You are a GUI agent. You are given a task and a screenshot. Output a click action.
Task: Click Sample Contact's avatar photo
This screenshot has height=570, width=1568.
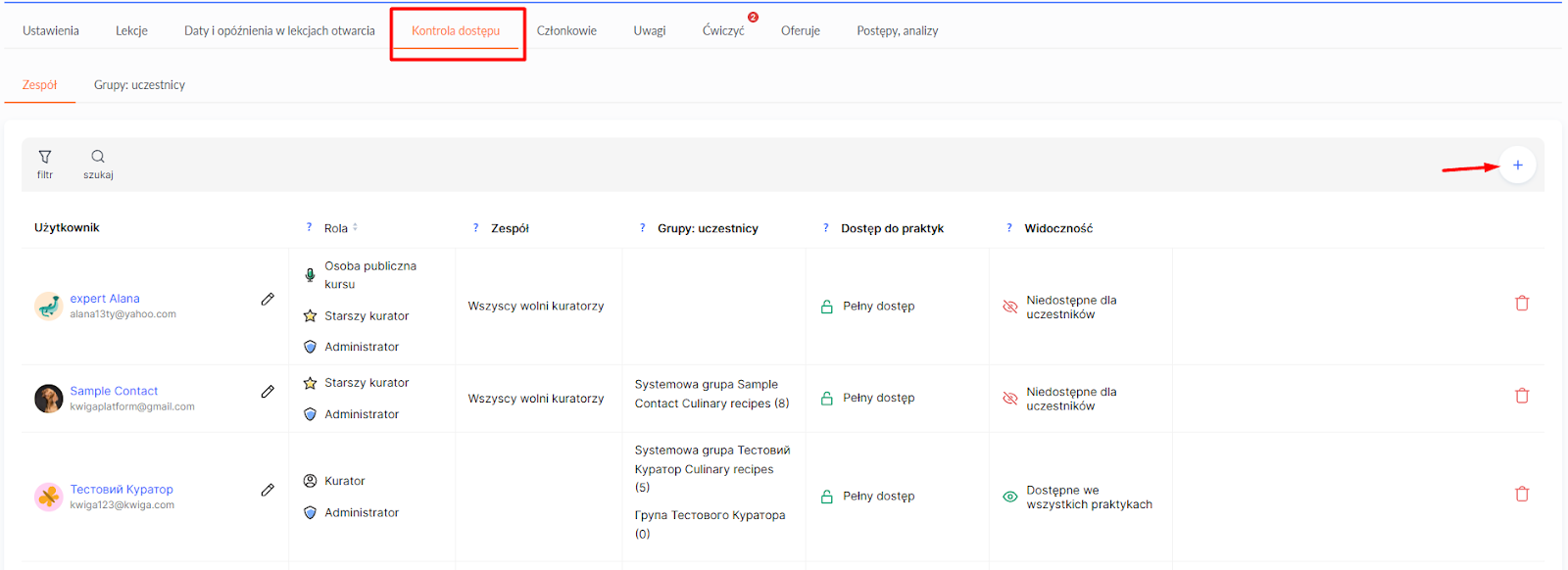[x=48, y=399]
